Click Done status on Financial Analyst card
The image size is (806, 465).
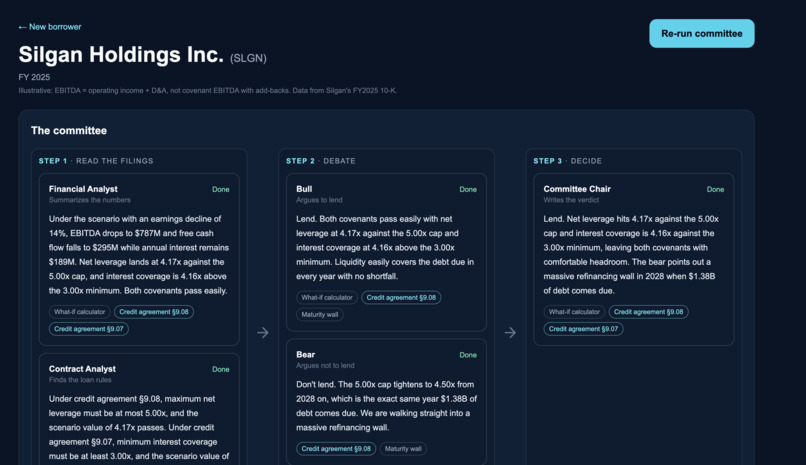point(221,190)
